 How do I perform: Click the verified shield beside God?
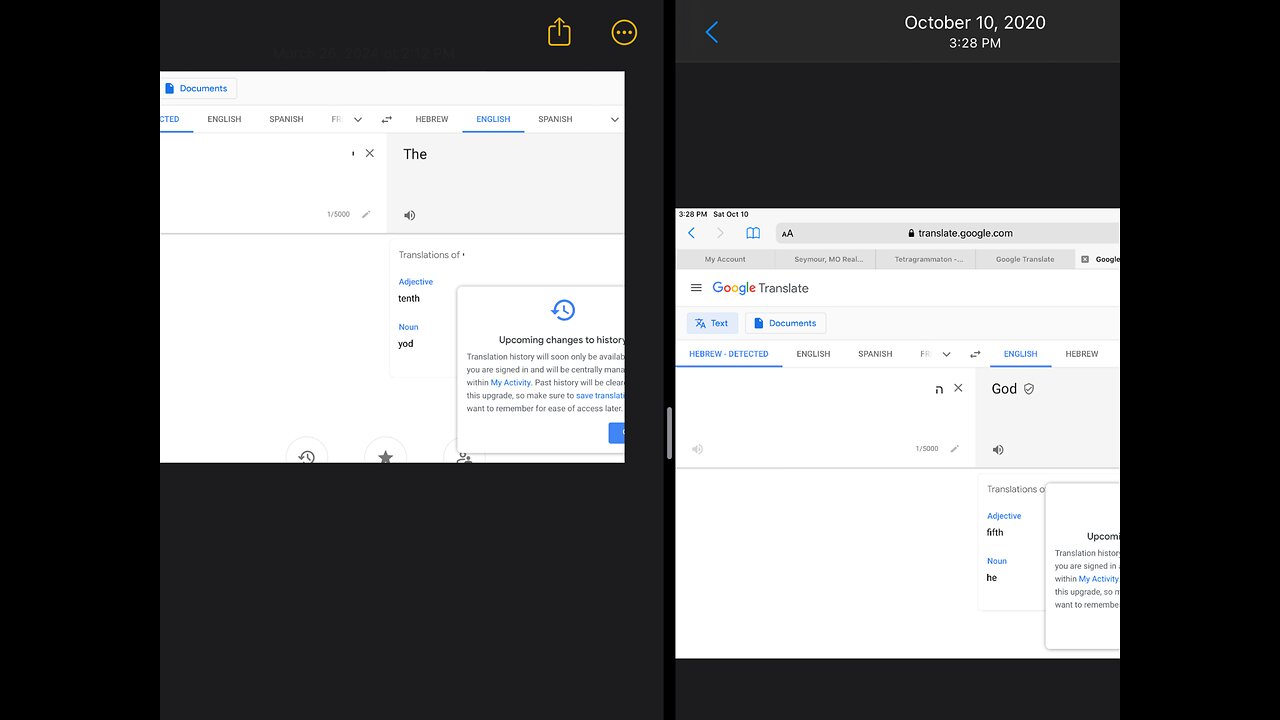coord(1029,389)
